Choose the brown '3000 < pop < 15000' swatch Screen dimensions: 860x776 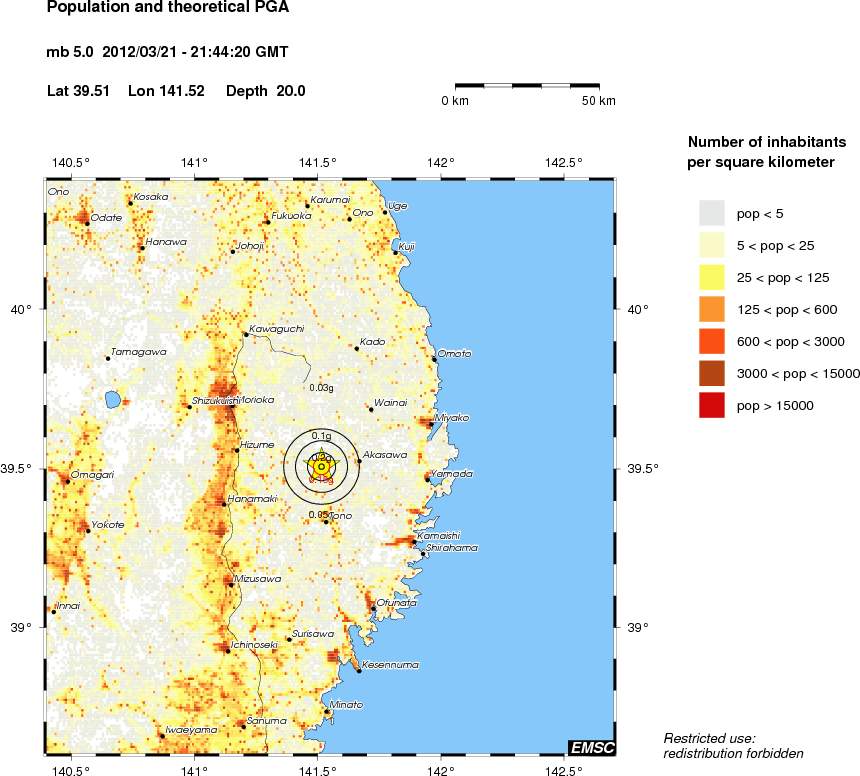[x=711, y=373]
